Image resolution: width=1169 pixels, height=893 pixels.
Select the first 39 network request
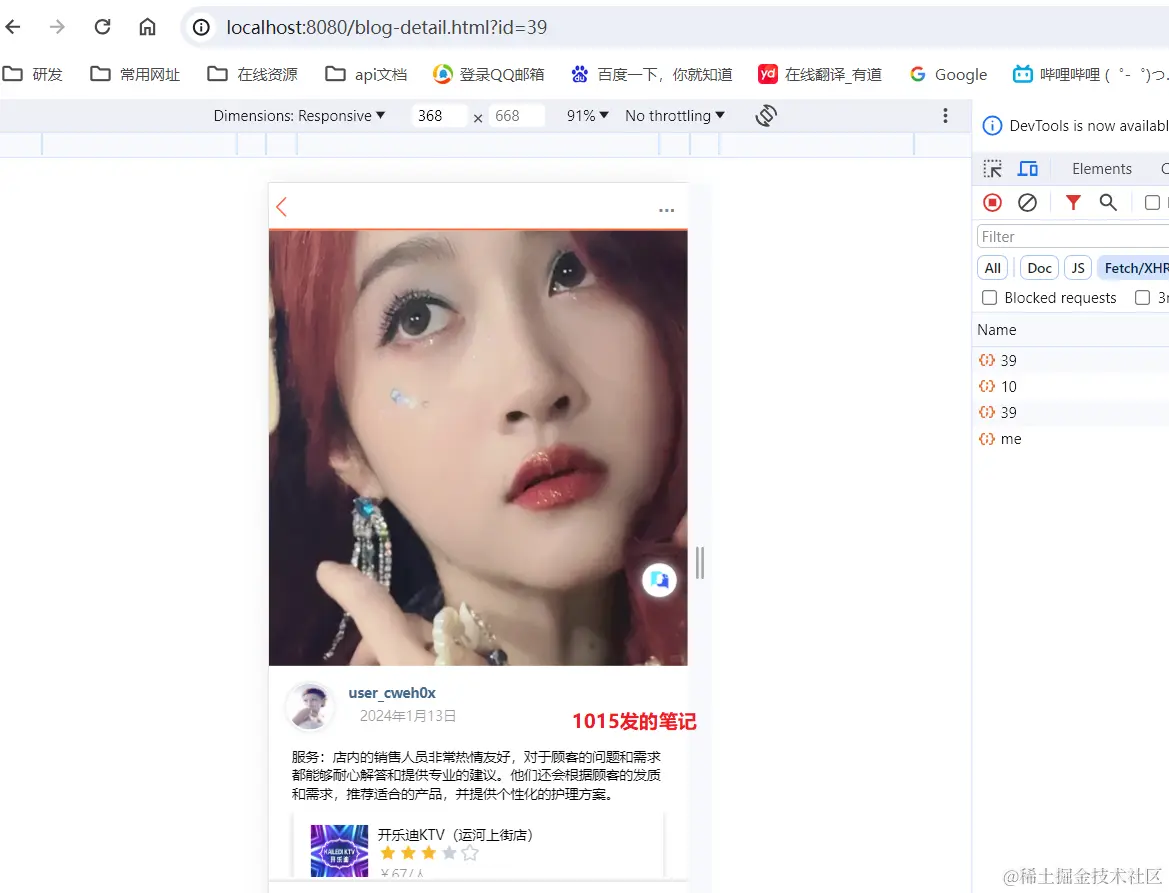1071,360
